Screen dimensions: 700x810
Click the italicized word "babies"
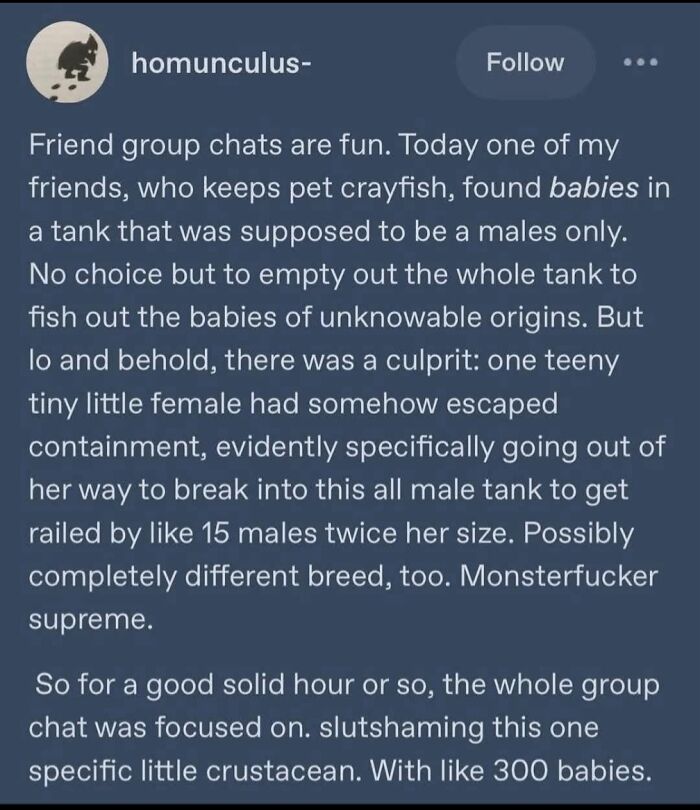[x=594, y=188]
